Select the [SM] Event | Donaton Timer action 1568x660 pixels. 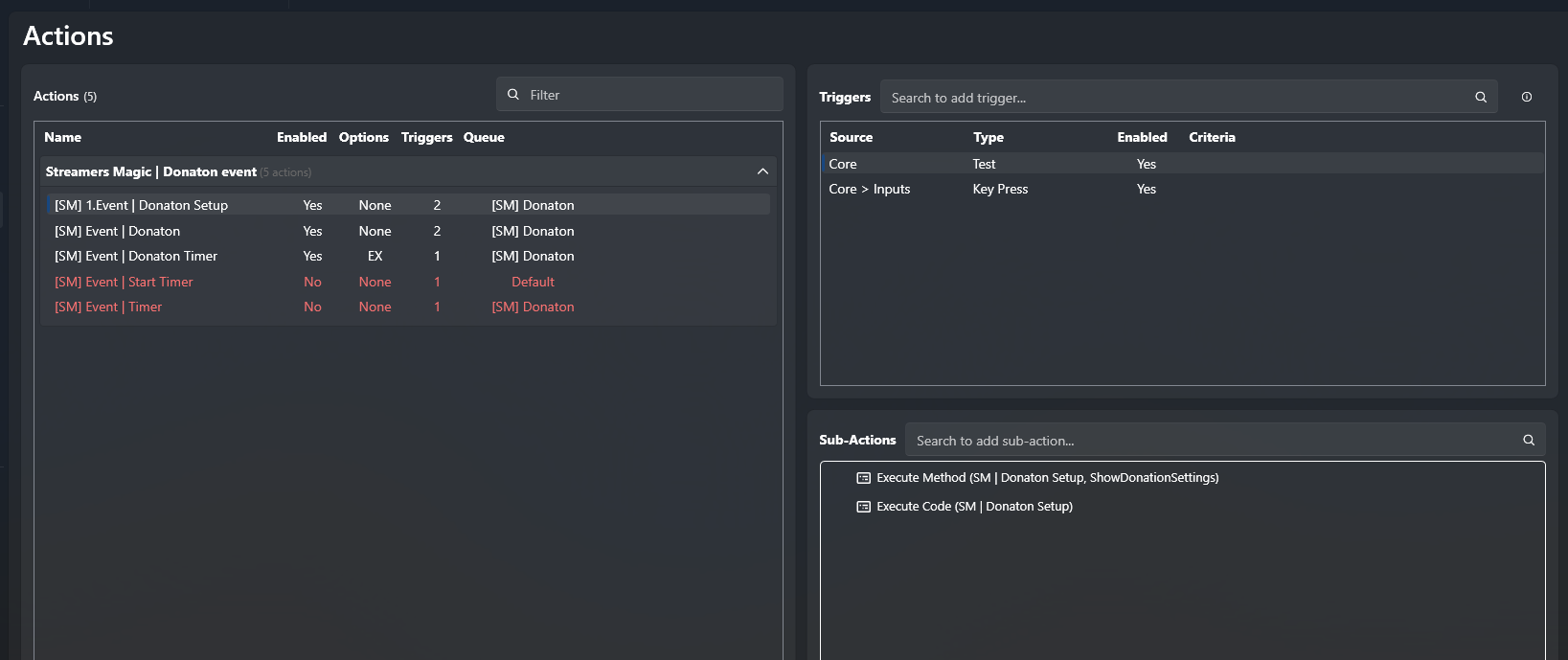(x=136, y=256)
